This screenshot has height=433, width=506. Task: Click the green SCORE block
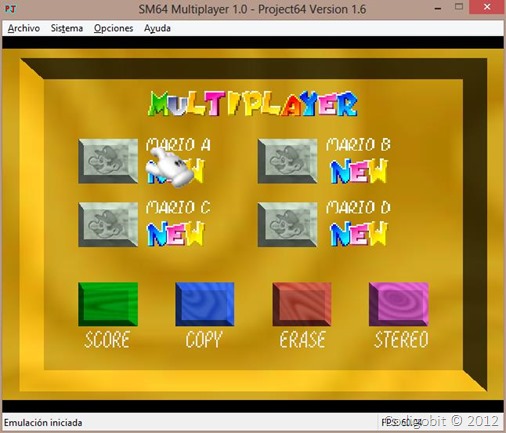[108, 304]
